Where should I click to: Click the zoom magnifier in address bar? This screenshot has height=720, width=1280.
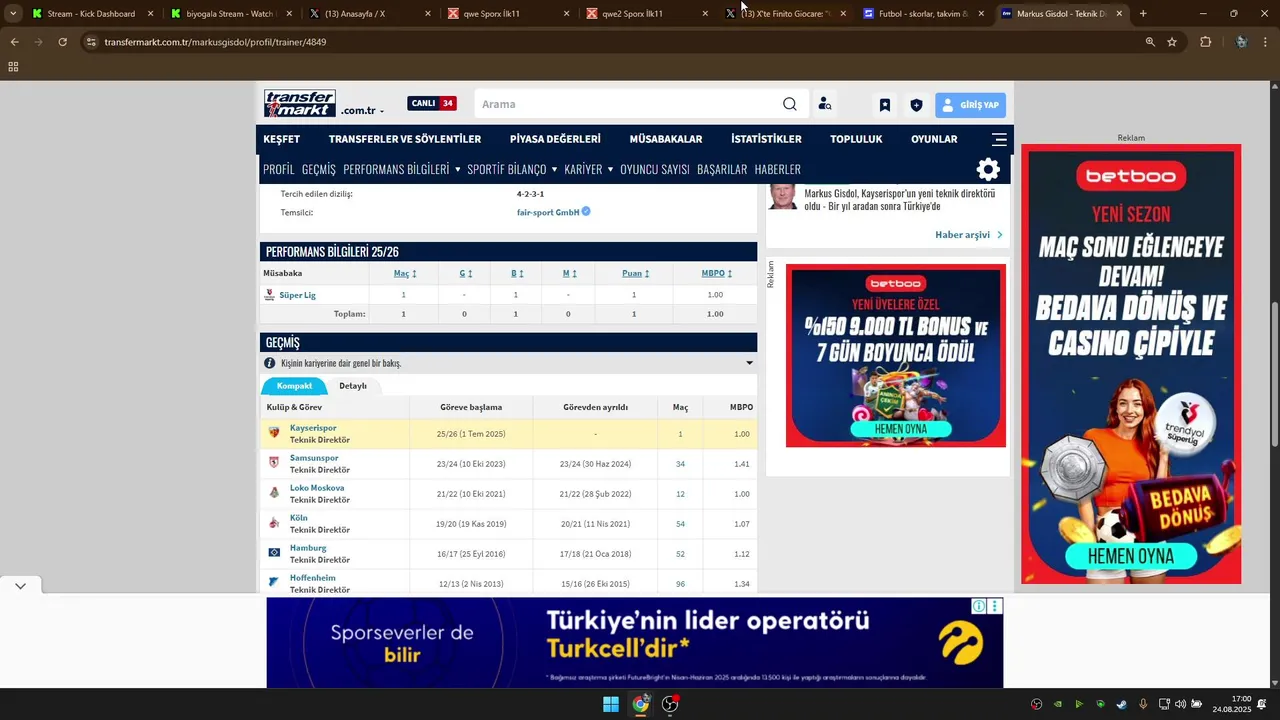[x=1150, y=42]
